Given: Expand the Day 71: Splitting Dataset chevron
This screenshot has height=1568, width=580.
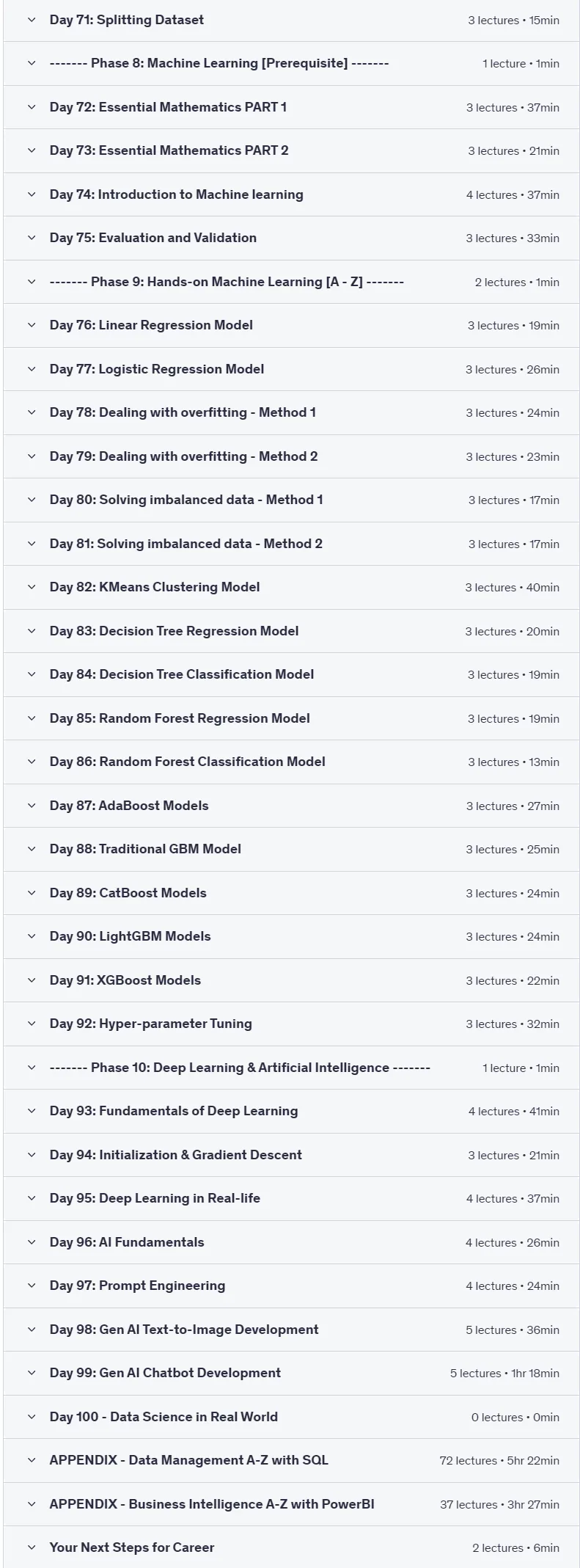Looking at the screenshot, I should tap(32, 20).
